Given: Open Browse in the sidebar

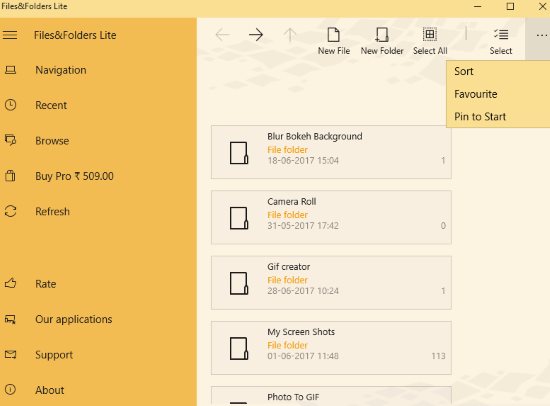Looking at the screenshot, I should coord(52,141).
